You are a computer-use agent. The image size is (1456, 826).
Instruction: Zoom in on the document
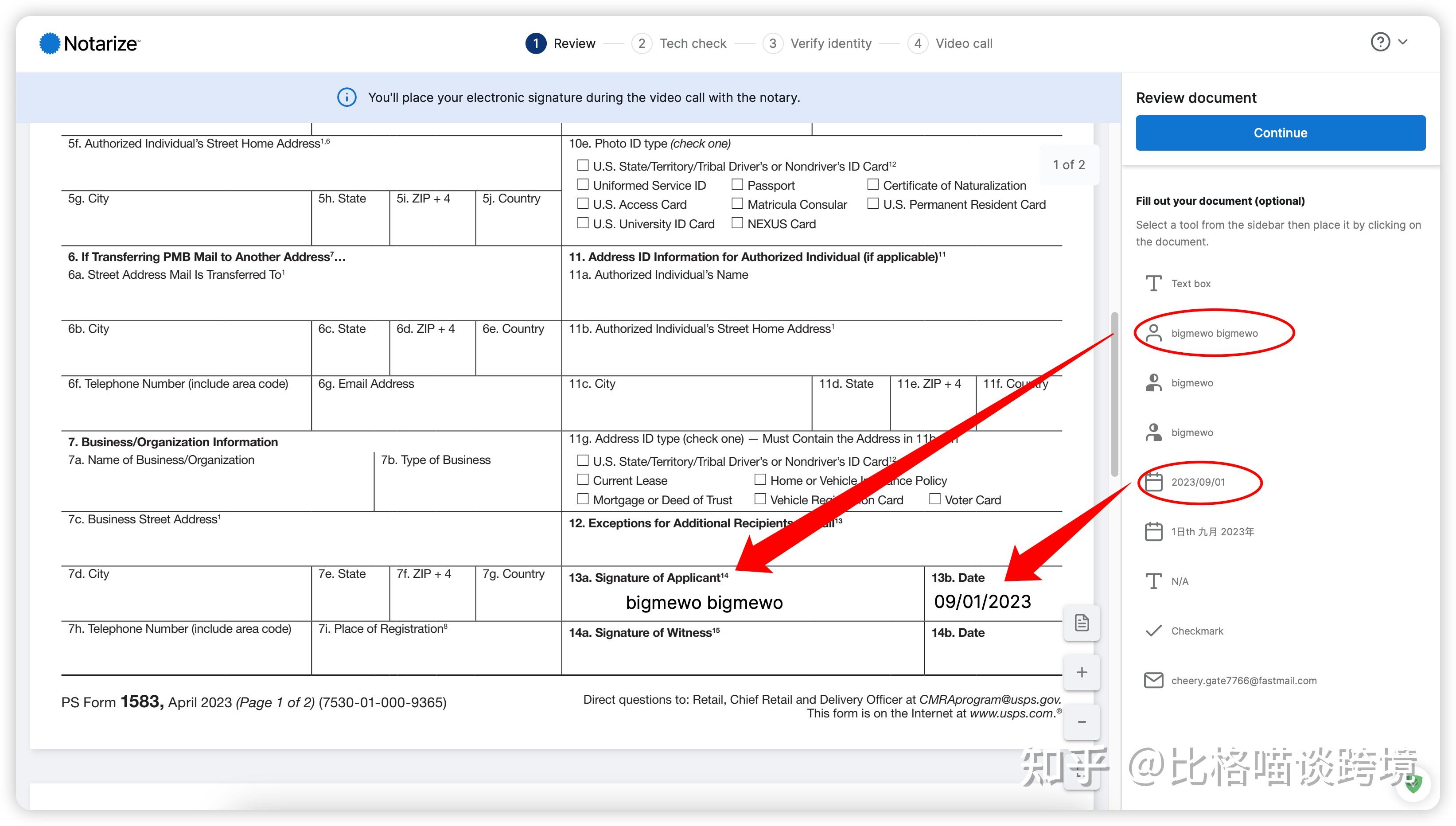[1081, 672]
